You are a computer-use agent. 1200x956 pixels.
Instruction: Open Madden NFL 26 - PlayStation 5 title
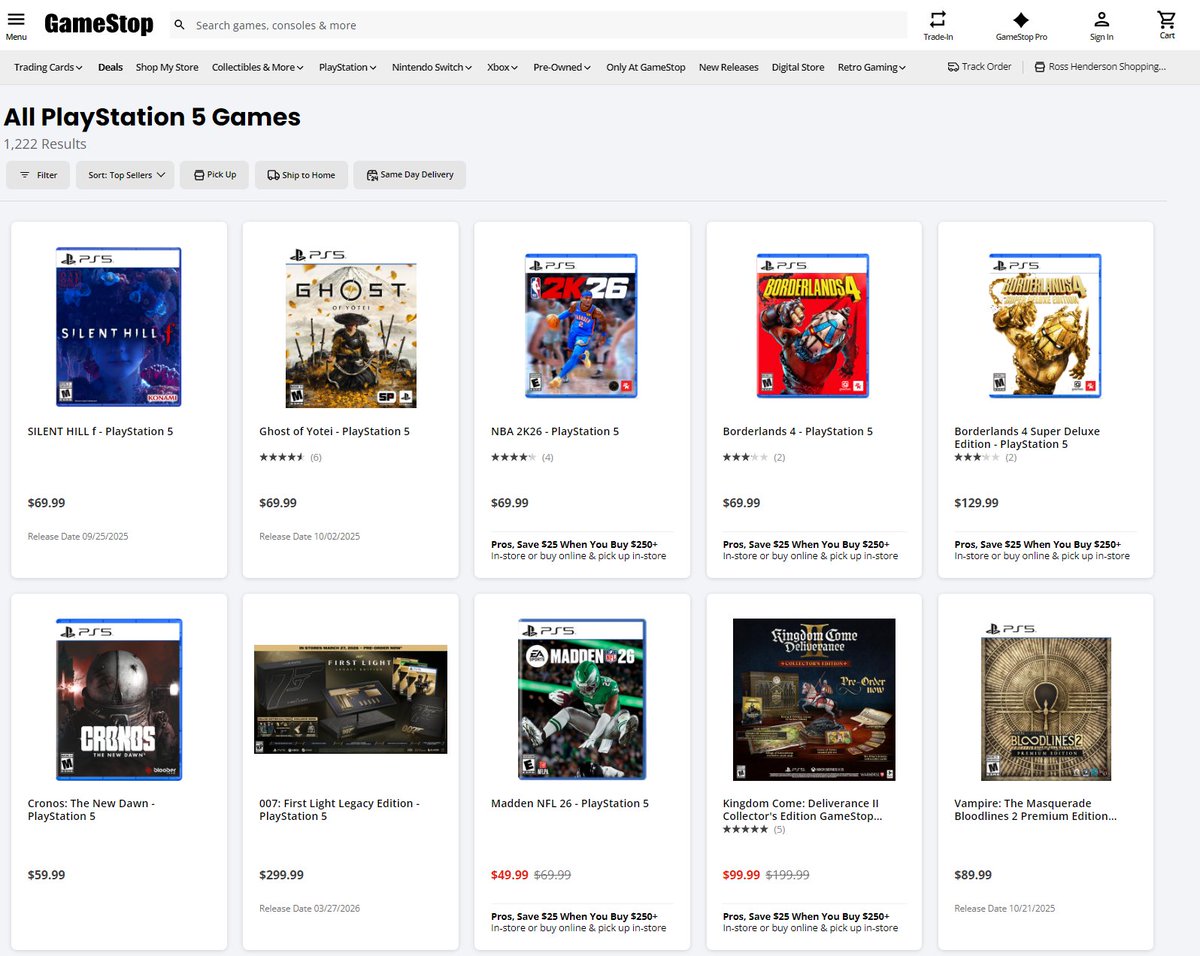(x=570, y=804)
